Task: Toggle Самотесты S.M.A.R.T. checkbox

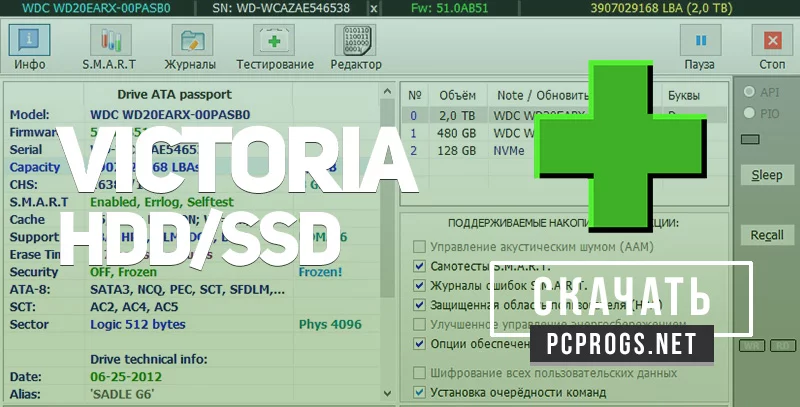Action: [x=419, y=266]
